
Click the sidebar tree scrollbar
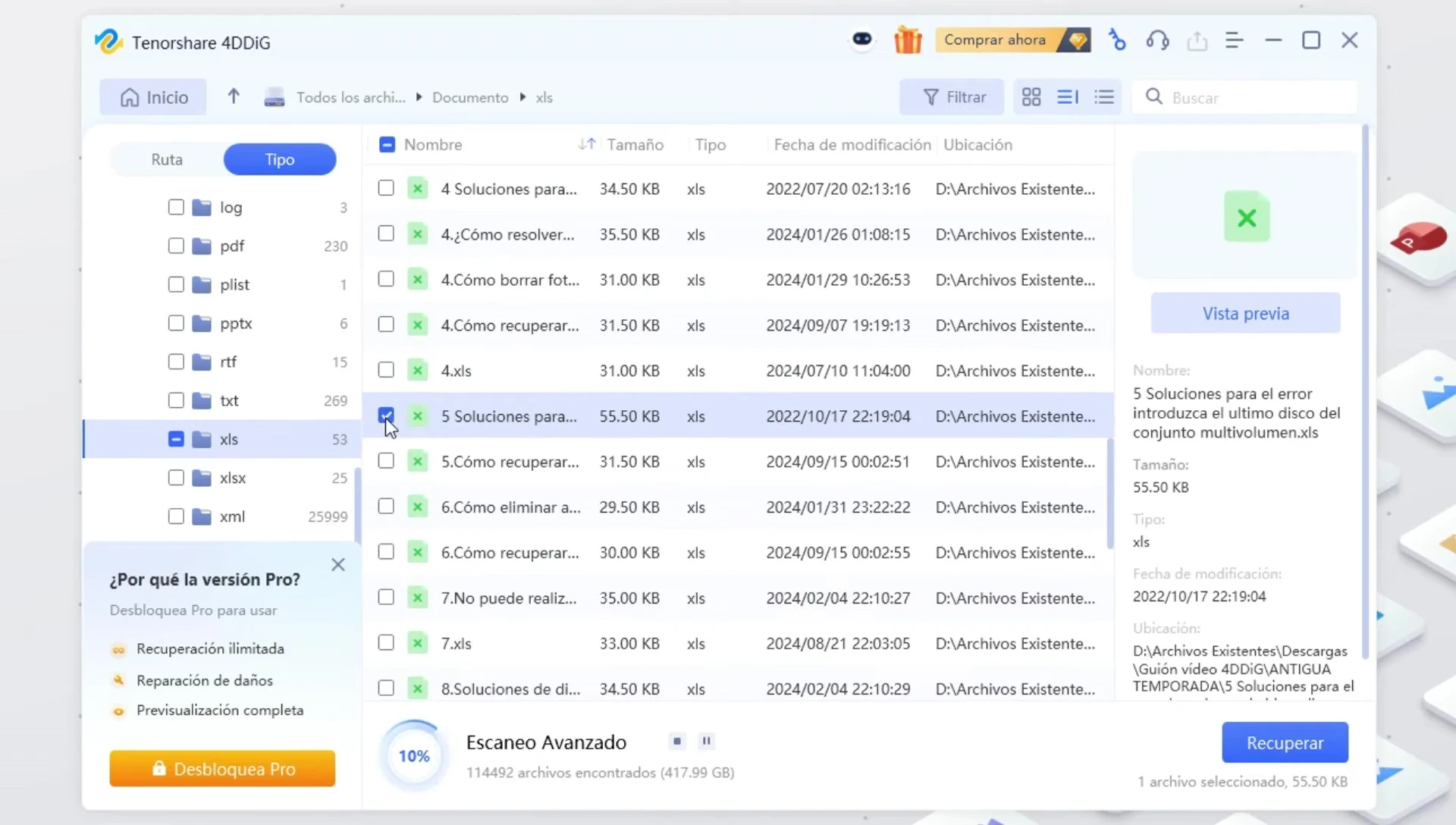pyautogui.click(x=358, y=504)
